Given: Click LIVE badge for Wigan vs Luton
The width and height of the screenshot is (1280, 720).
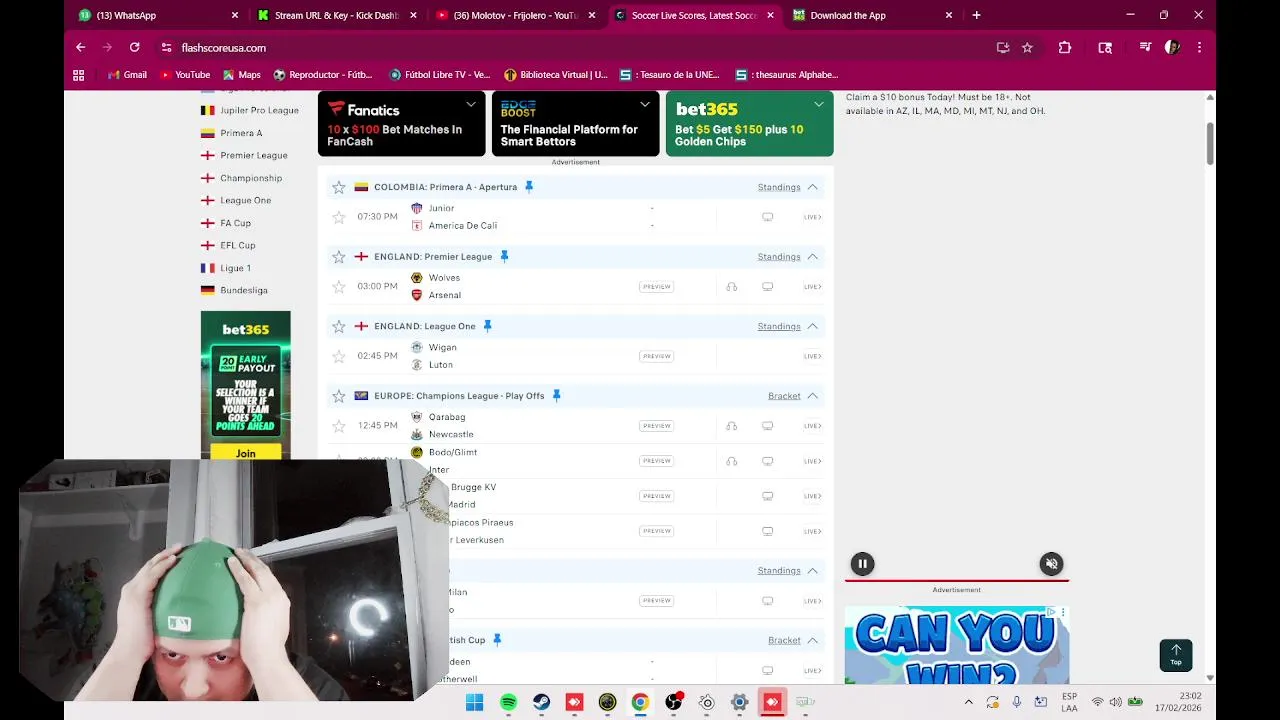Looking at the screenshot, I should click(812, 356).
